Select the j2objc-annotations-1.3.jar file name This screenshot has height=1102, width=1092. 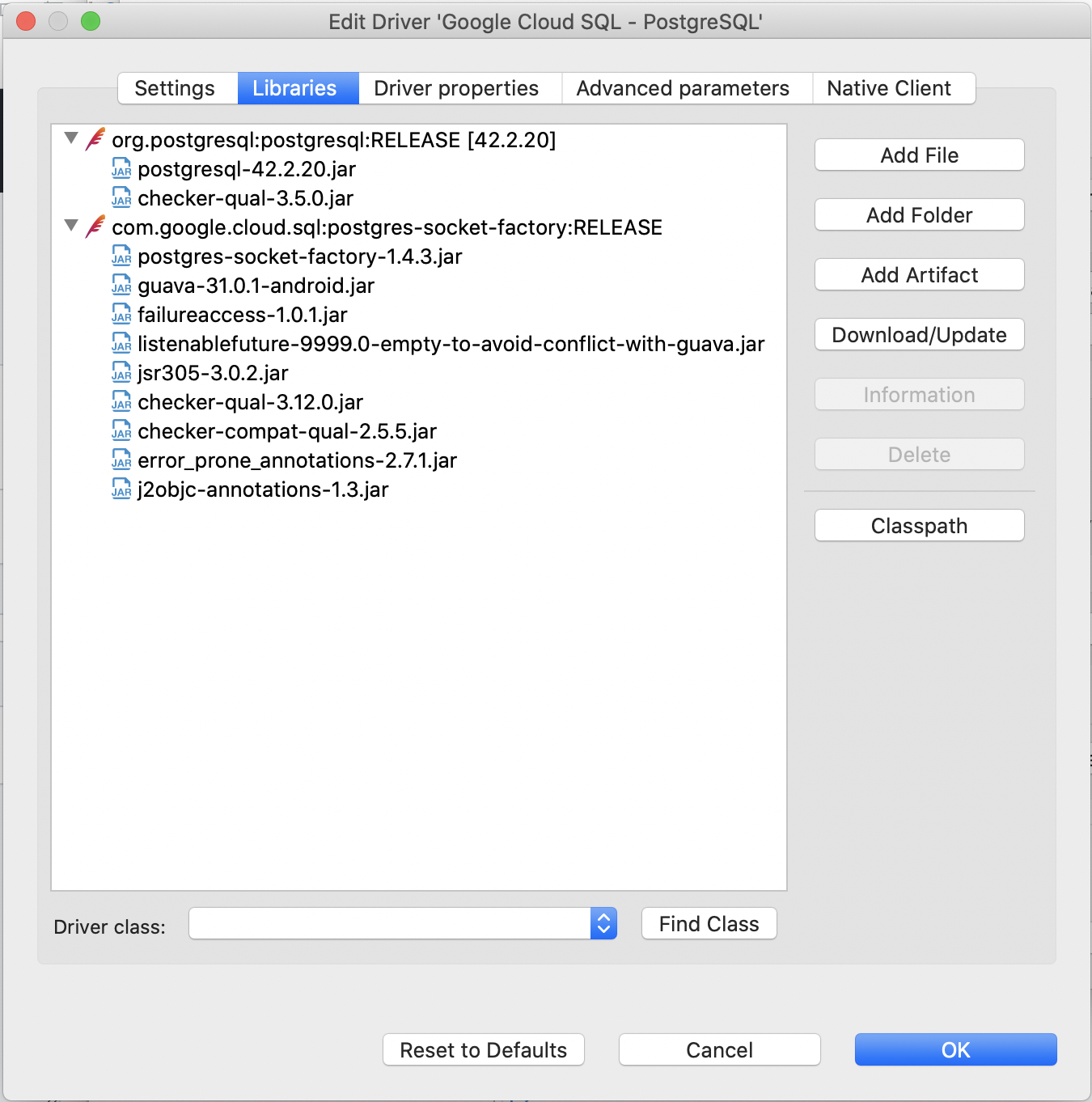[x=263, y=490]
